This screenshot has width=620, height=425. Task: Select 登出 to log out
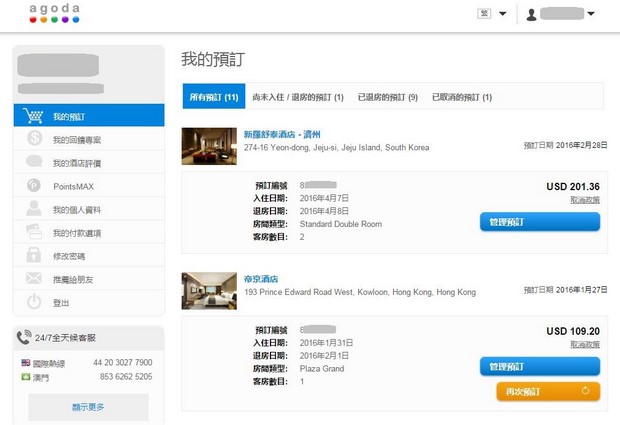tap(89, 302)
